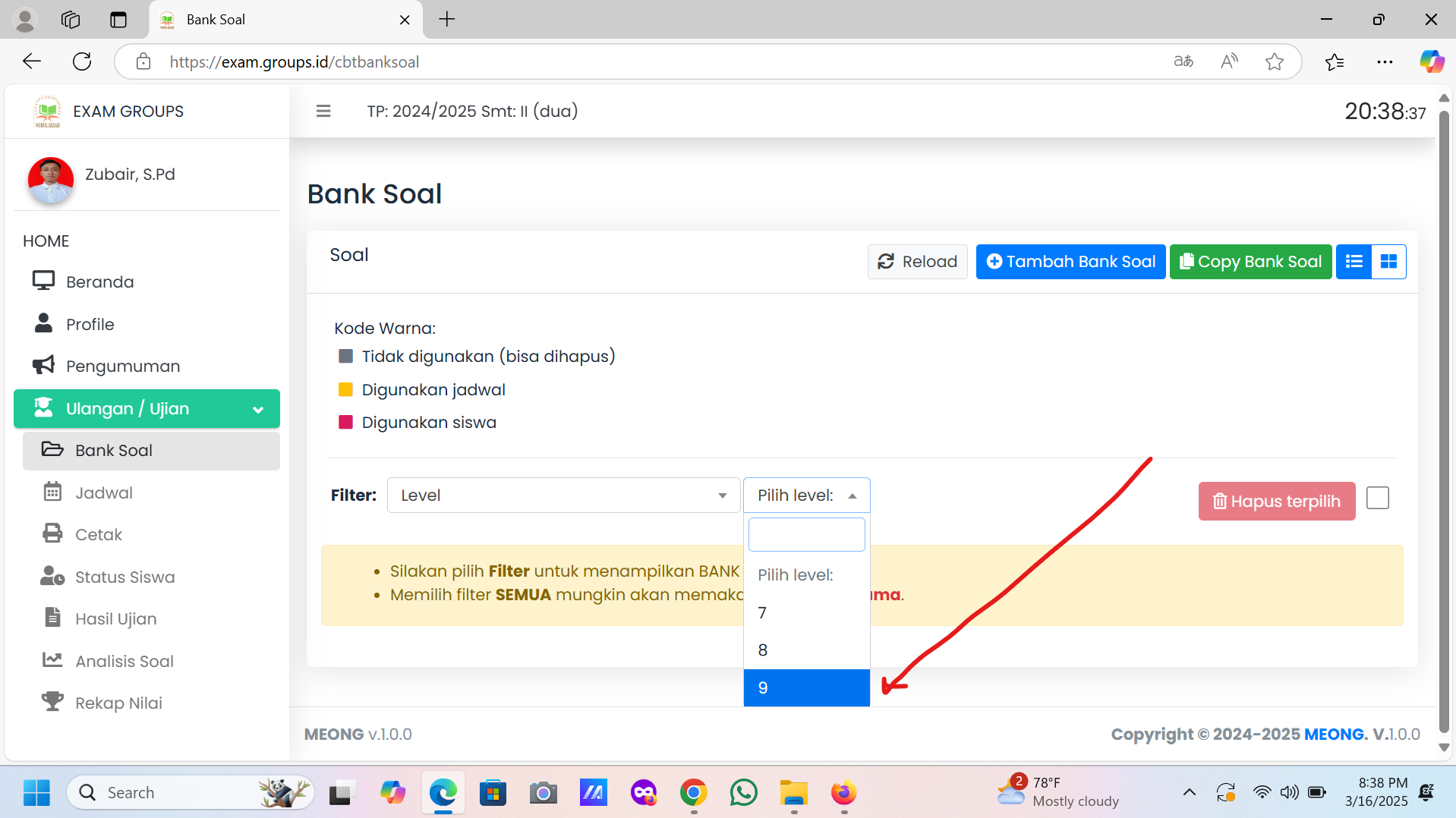Collapse the Pilih level dropdown
Image resolution: width=1456 pixels, height=818 pixels.
806,496
